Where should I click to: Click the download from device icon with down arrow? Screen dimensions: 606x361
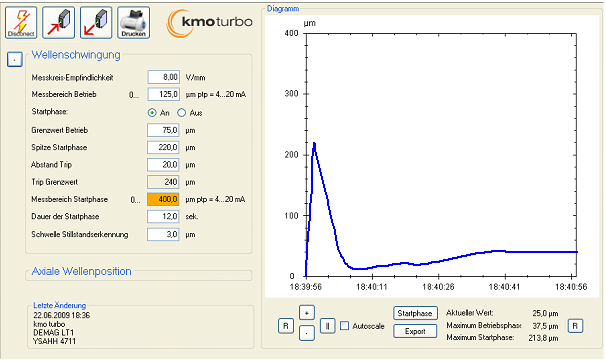coord(96,22)
